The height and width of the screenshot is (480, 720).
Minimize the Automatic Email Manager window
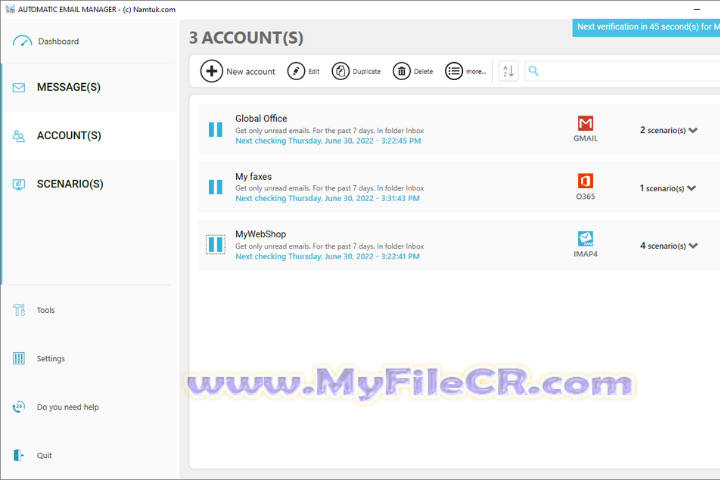[x=697, y=9]
